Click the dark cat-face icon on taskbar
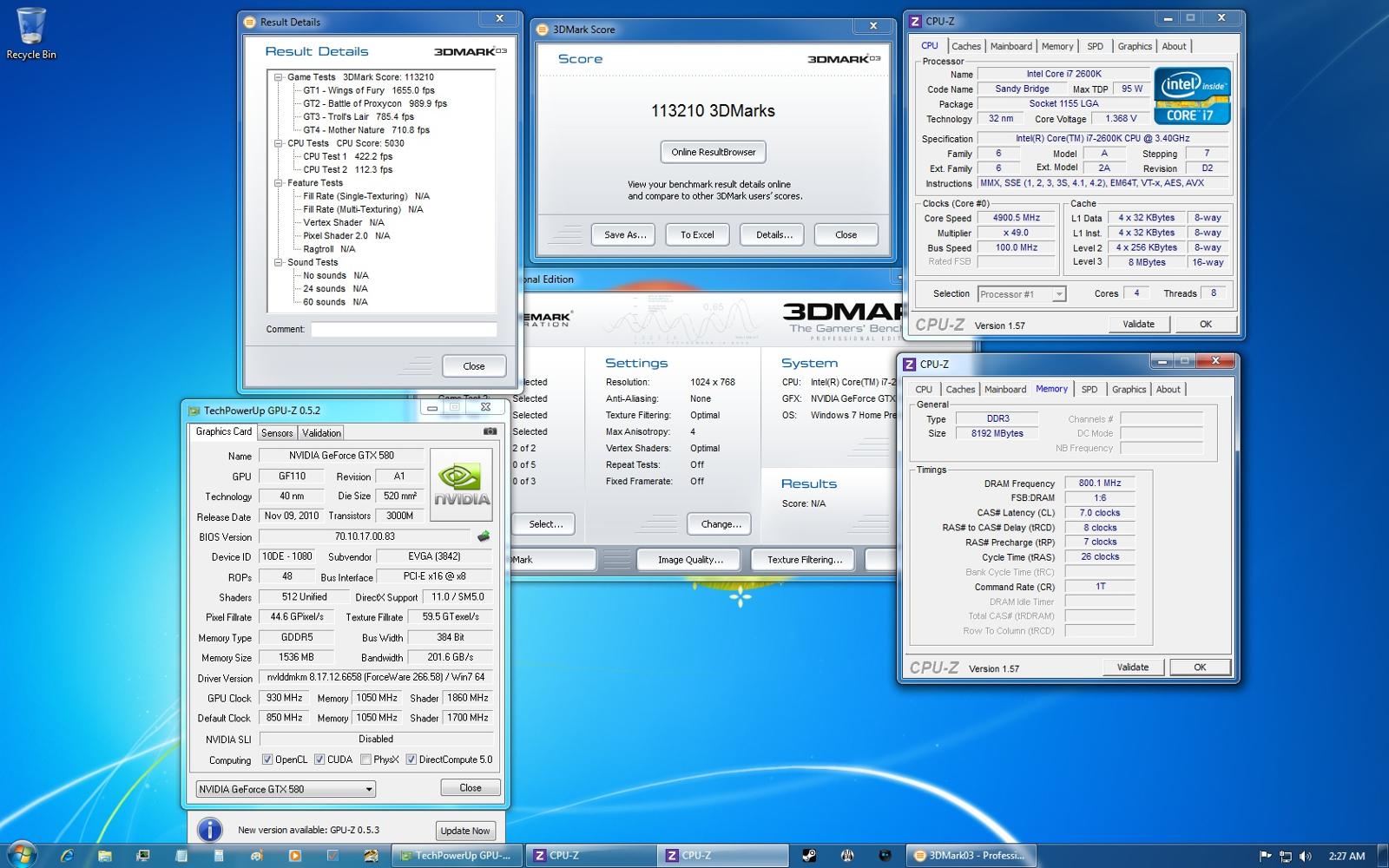The width and height of the screenshot is (1389, 868). pyautogui.click(x=885, y=855)
